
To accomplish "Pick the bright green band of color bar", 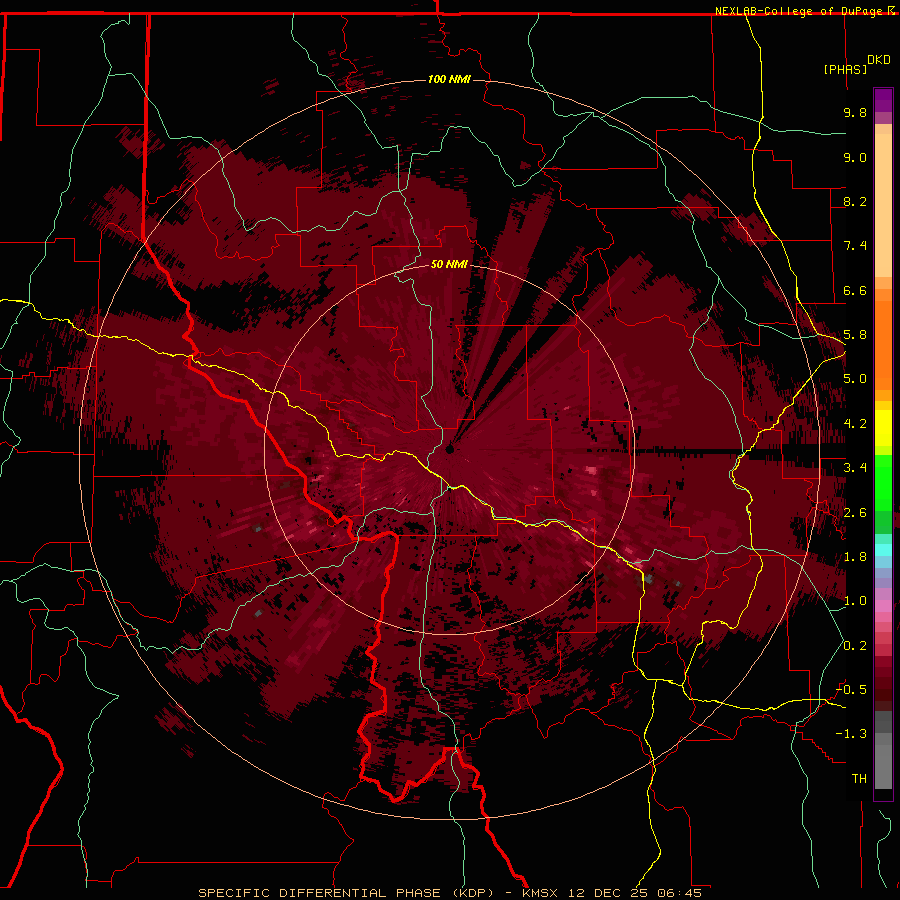I will (883, 483).
